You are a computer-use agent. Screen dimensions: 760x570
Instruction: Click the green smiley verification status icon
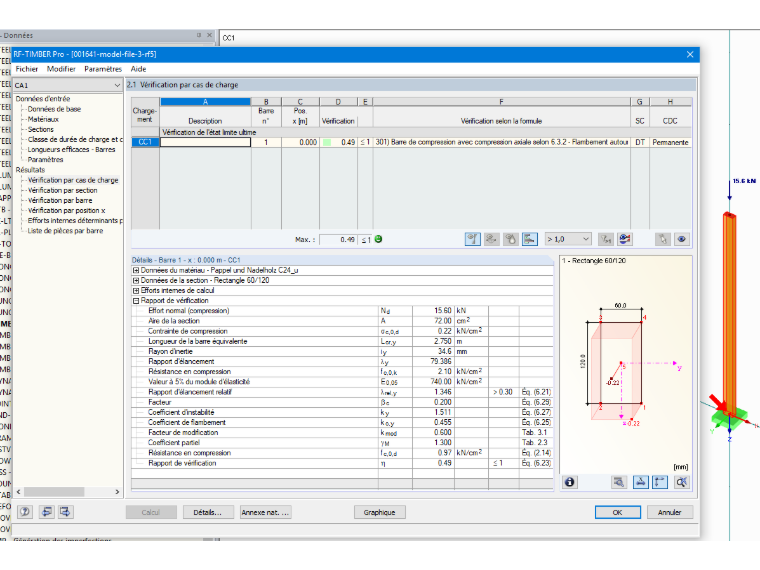tap(379, 239)
